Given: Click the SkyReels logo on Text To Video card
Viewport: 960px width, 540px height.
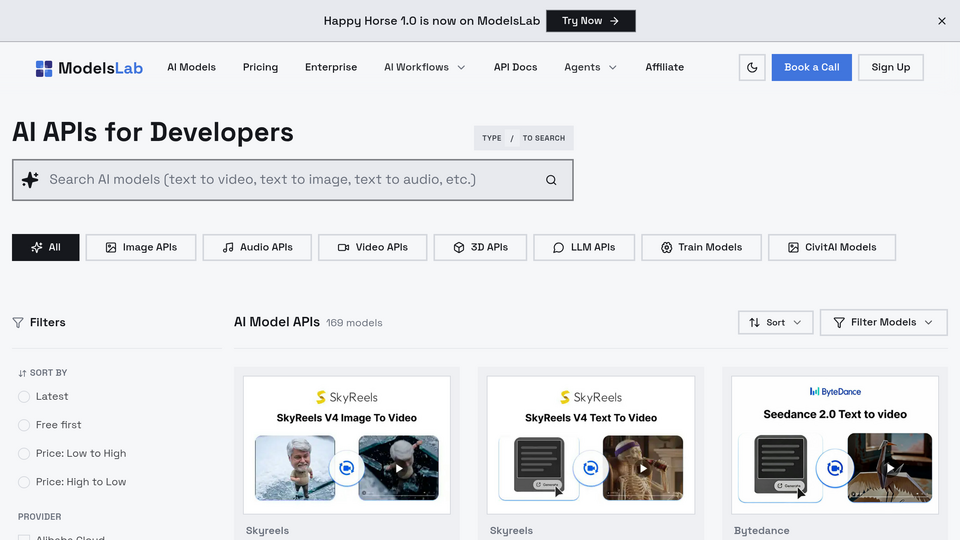Looking at the screenshot, I should tap(591, 397).
